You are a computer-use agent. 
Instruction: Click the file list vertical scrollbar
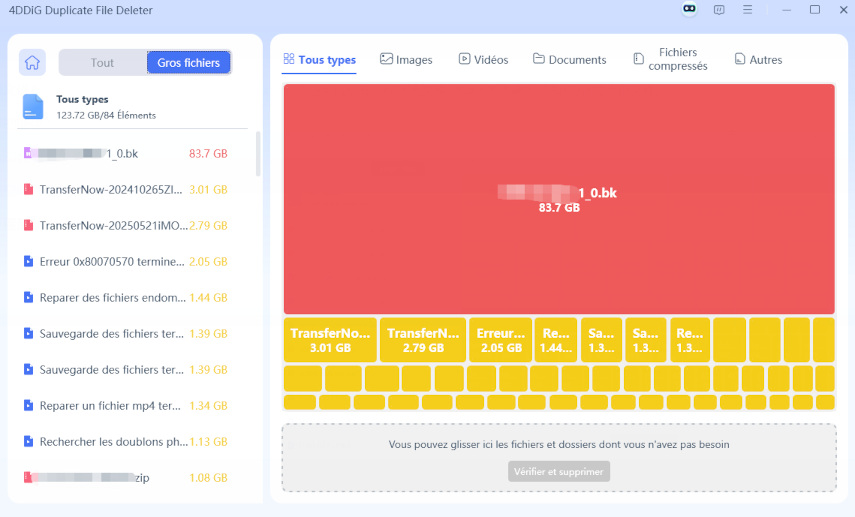coord(258,154)
